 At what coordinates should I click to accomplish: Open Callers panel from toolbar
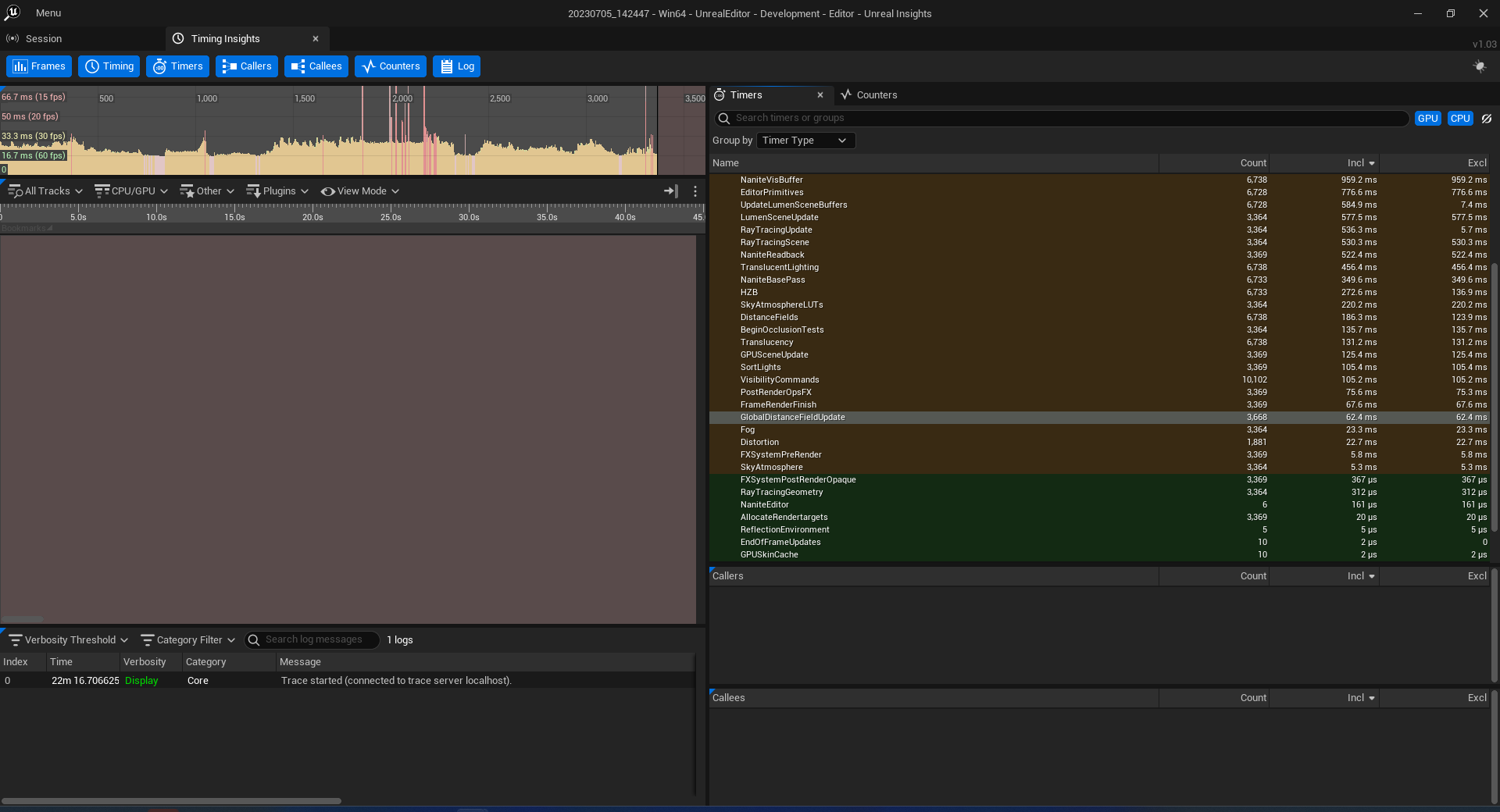tap(247, 66)
